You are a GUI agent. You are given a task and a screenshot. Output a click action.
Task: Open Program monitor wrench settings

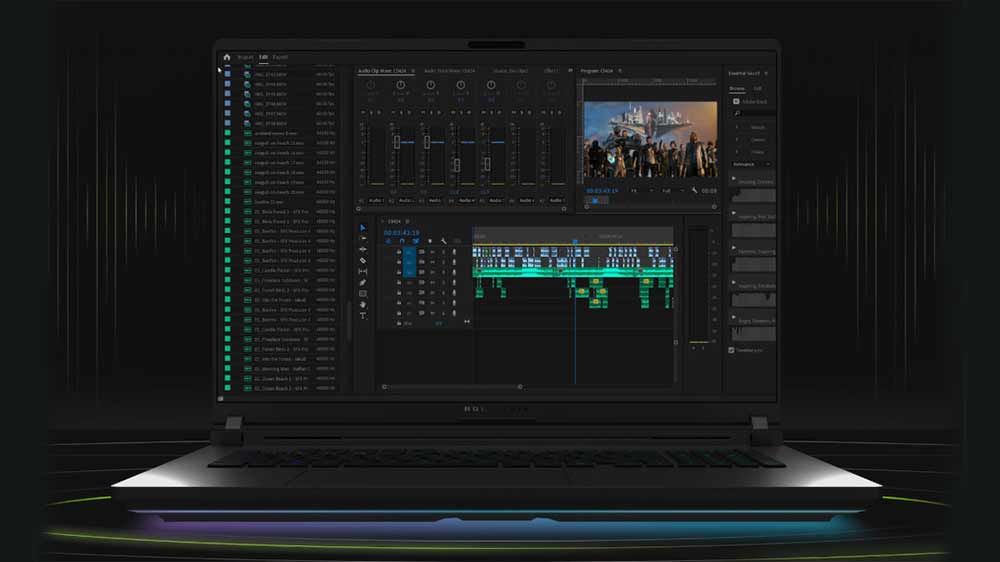[x=694, y=190]
